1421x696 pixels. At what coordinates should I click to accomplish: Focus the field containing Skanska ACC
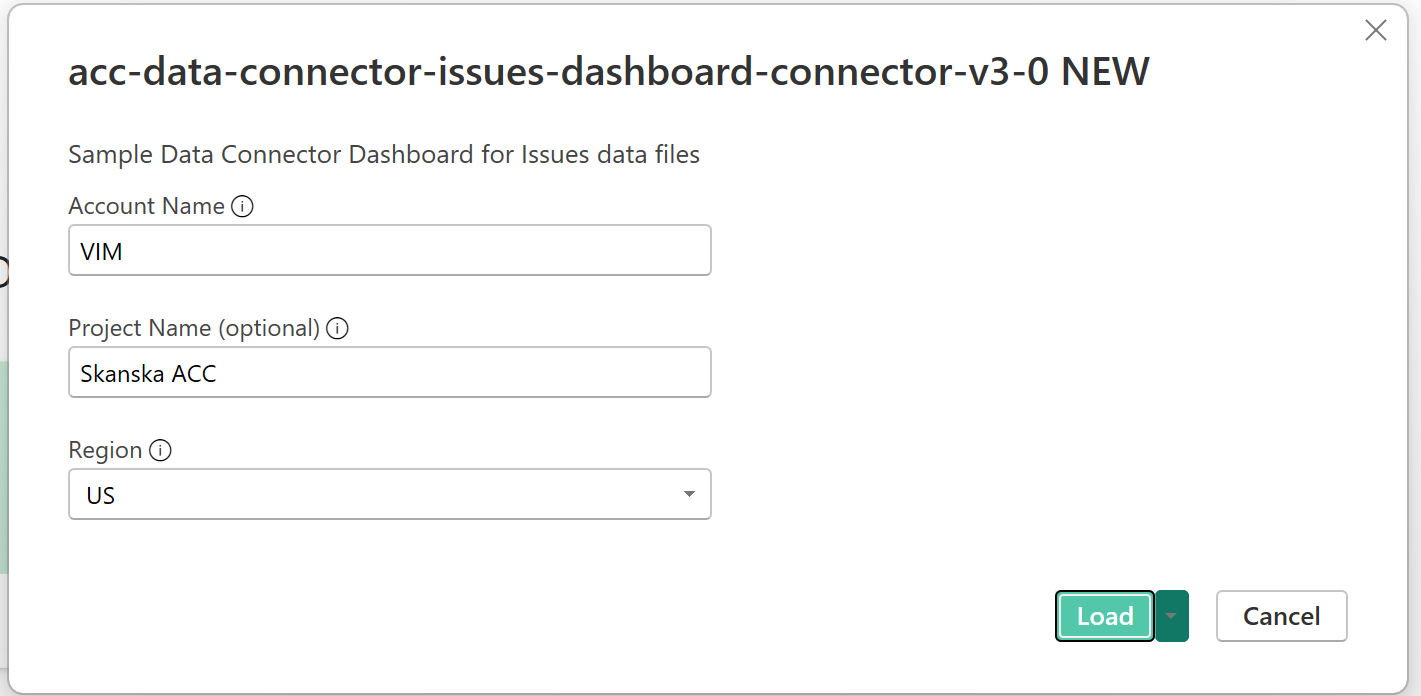tap(389, 372)
